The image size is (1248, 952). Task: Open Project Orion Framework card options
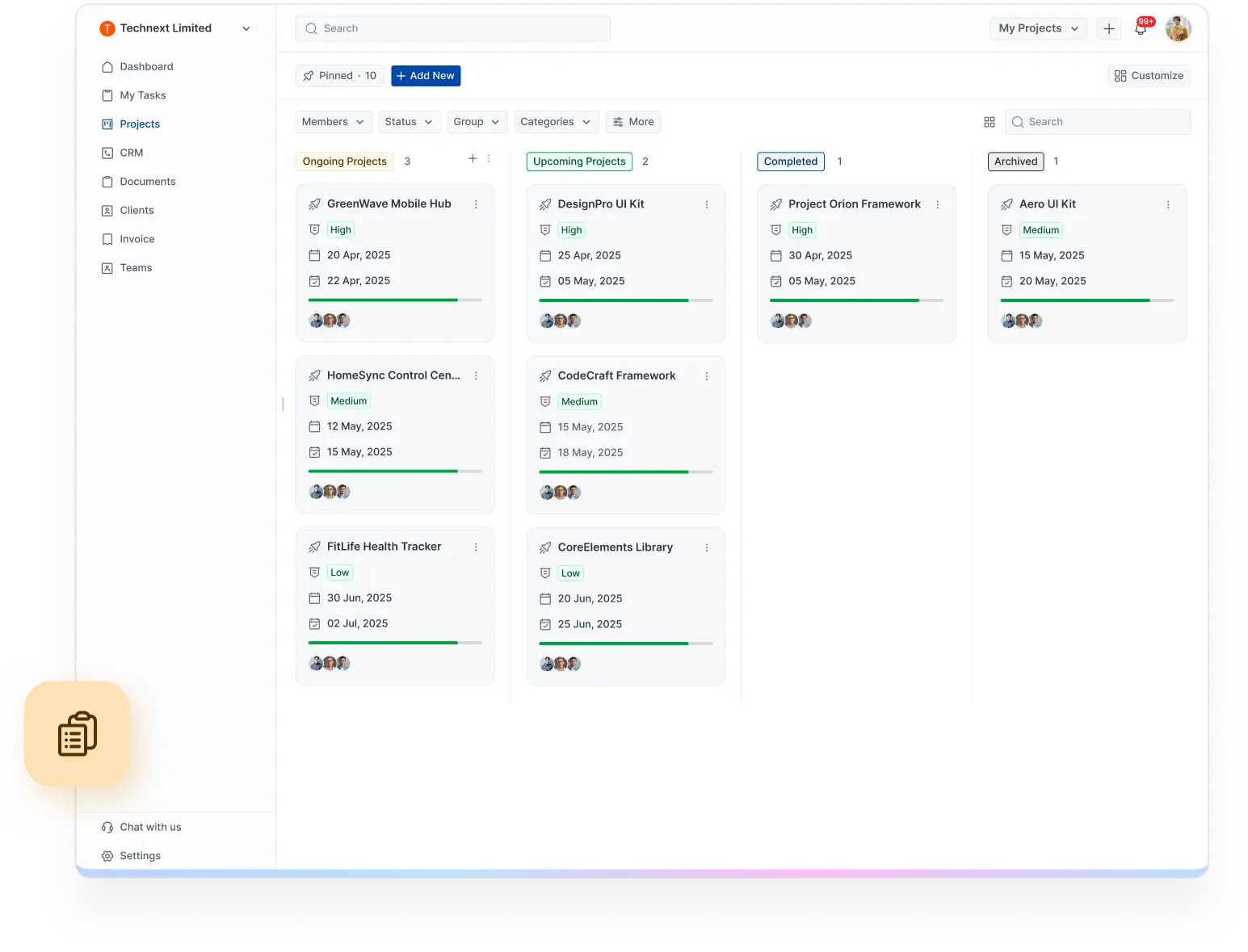937,204
